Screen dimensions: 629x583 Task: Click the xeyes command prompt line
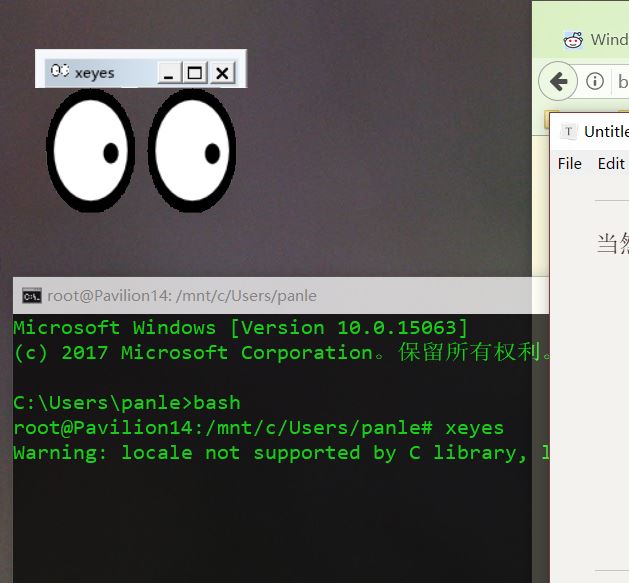coord(258,428)
